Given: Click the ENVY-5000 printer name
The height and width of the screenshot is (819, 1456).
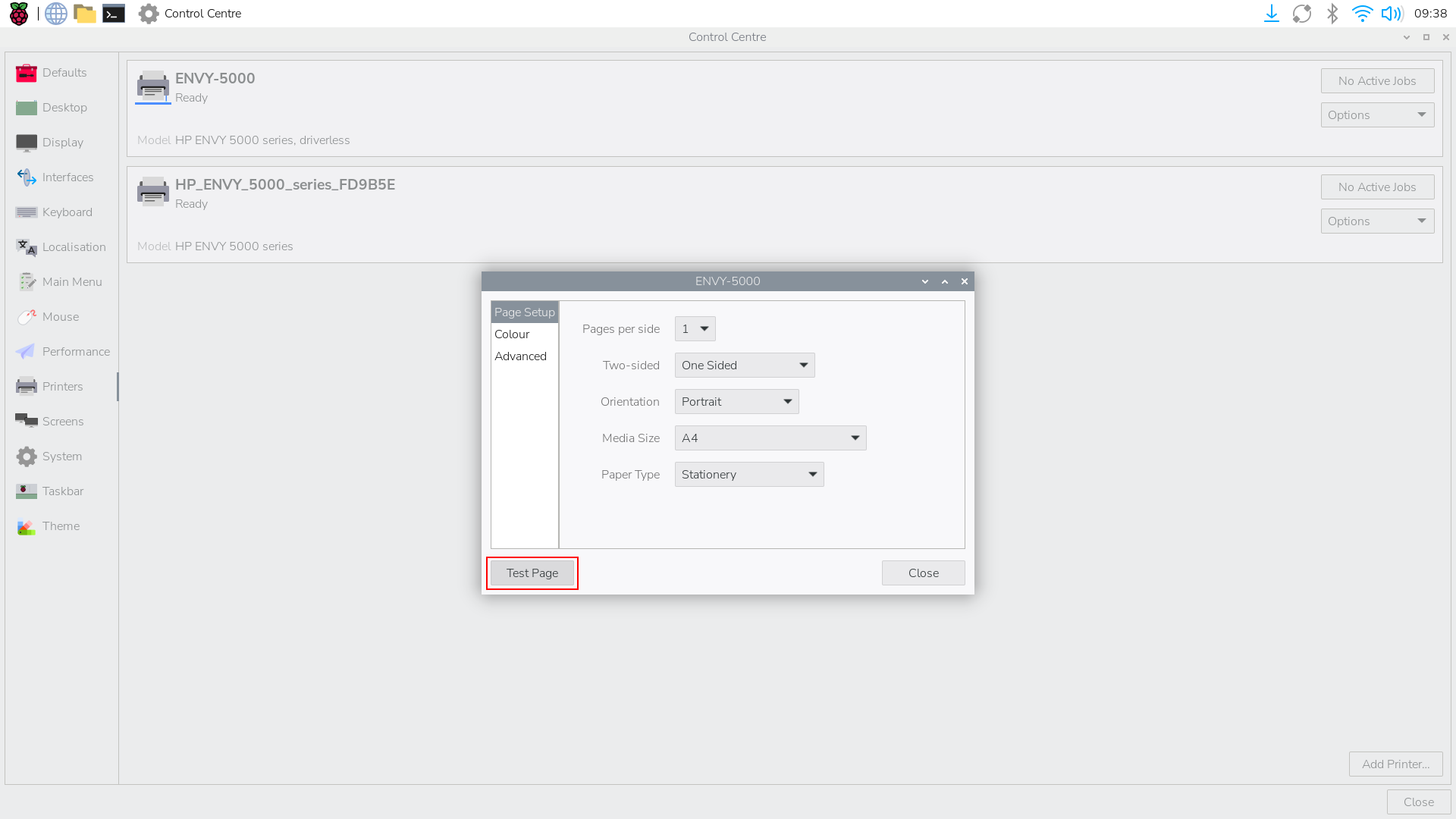Looking at the screenshot, I should pos(215,78).
